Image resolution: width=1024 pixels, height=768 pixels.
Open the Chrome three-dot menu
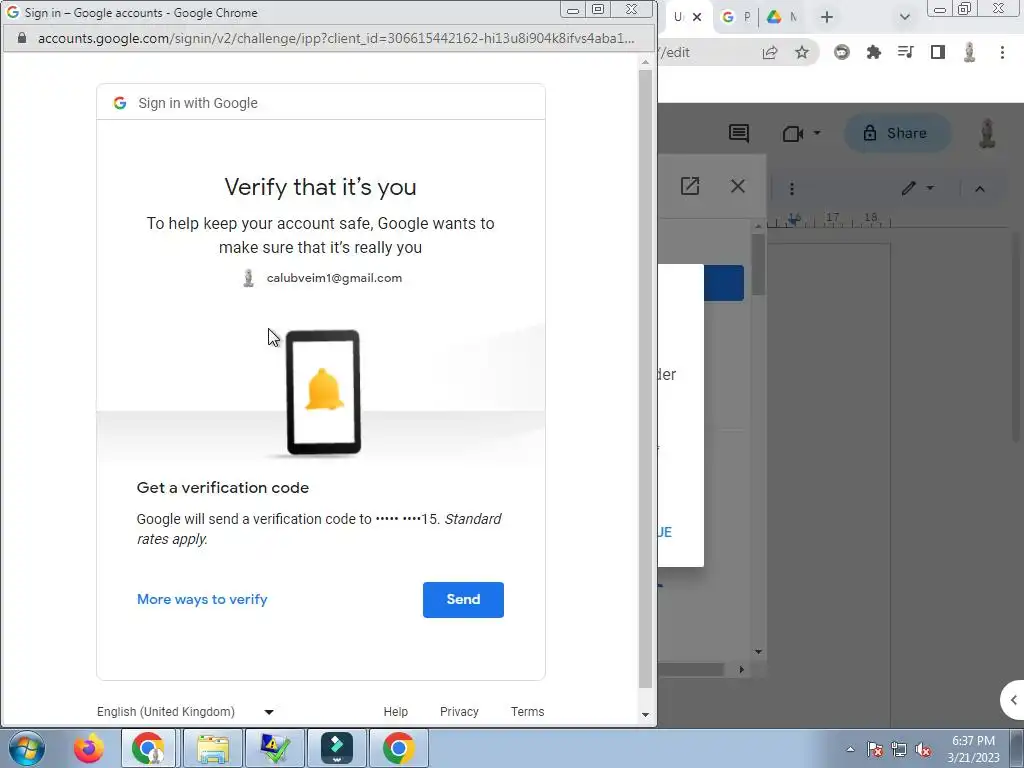(1002, 52)
